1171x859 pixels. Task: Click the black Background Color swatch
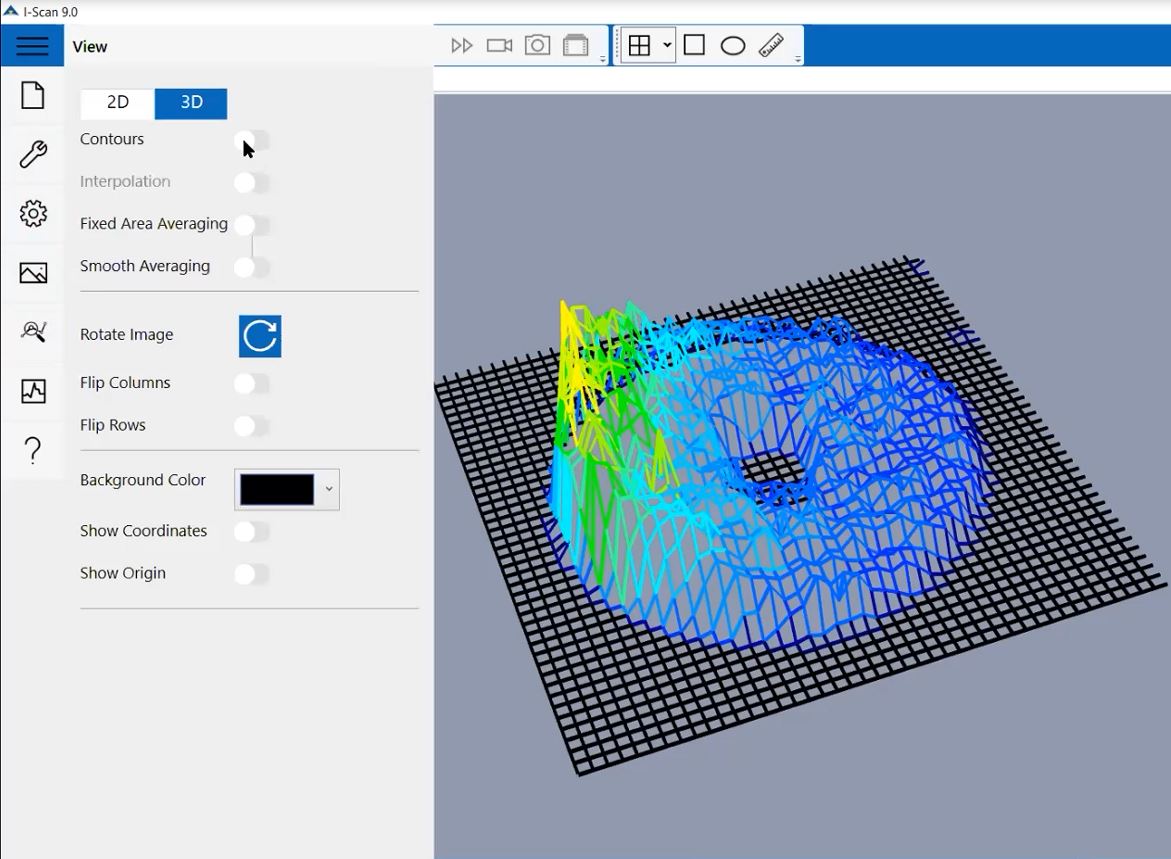click(277, 490)
